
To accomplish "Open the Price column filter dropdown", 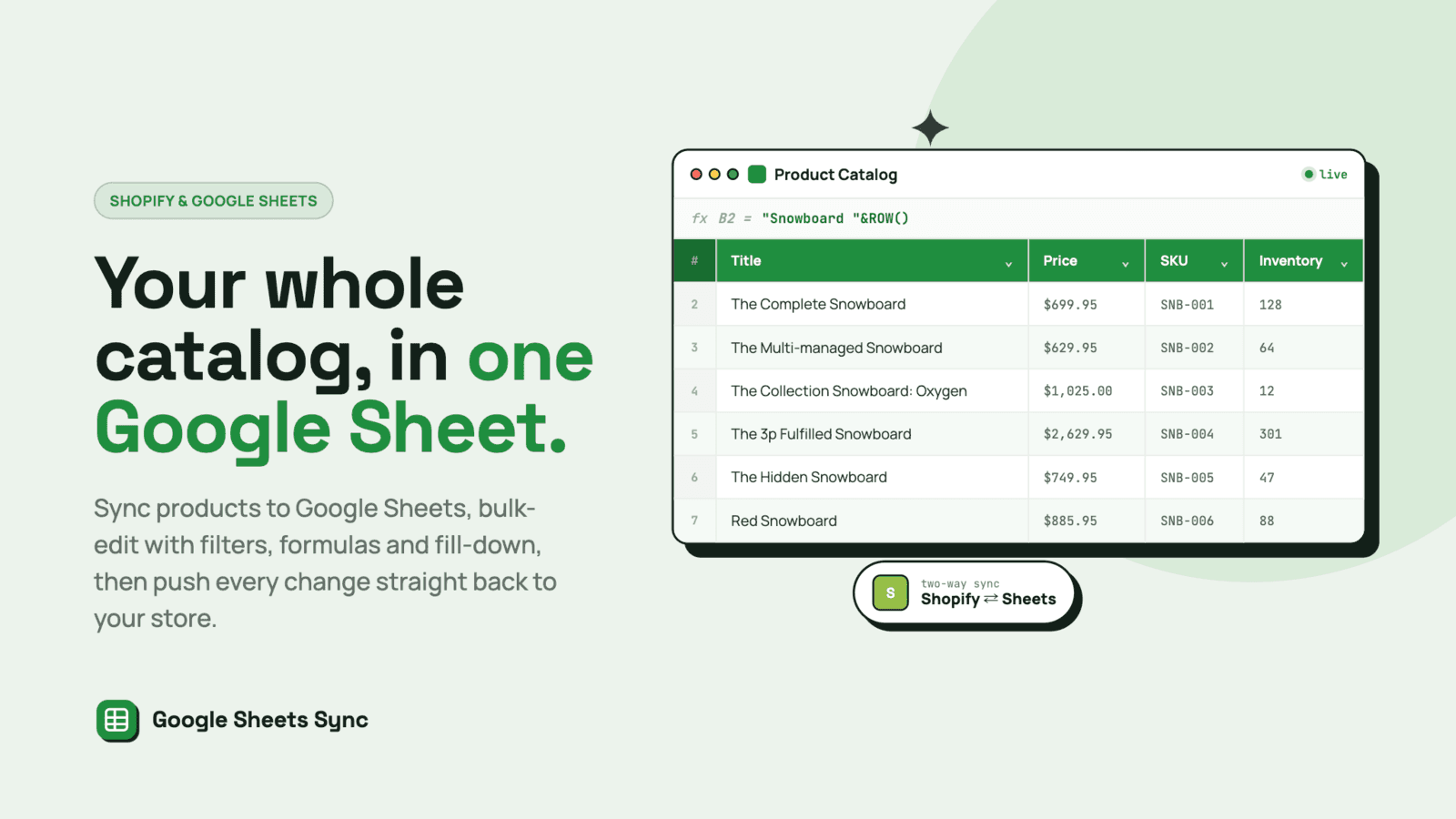I will click(x=1125, y=264).
